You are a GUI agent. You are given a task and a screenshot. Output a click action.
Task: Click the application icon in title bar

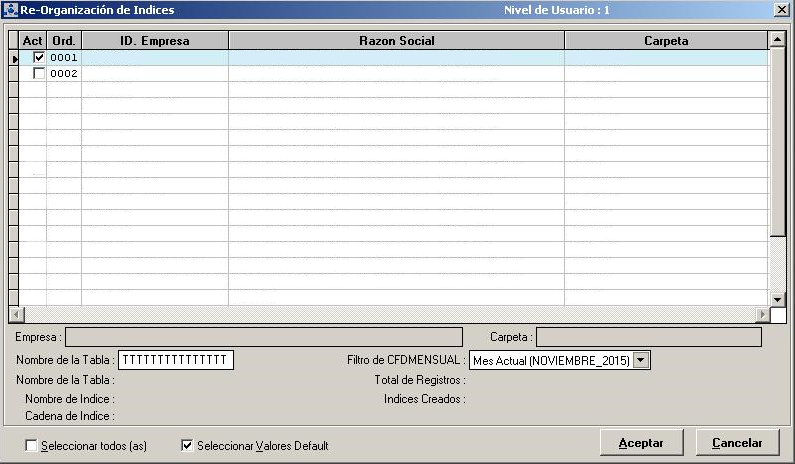pos(11,10)
